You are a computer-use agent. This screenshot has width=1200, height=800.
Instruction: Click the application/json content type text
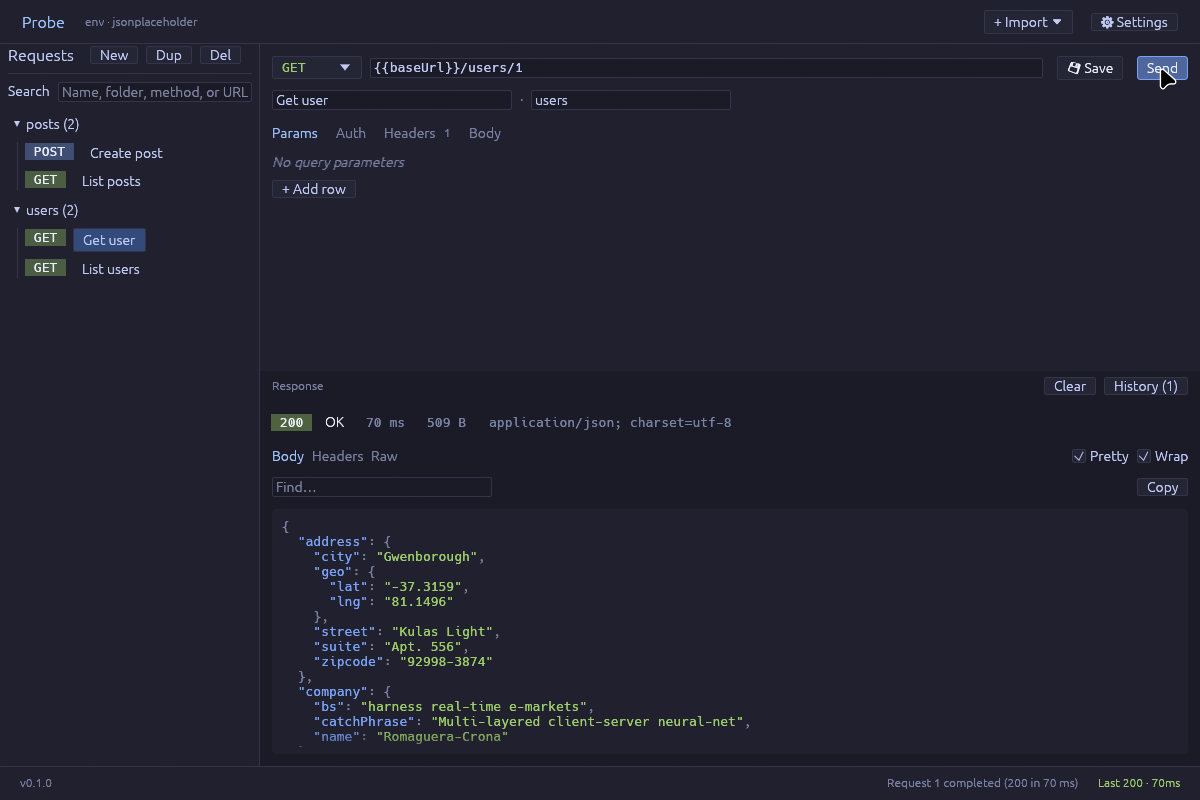pos(610,423)
